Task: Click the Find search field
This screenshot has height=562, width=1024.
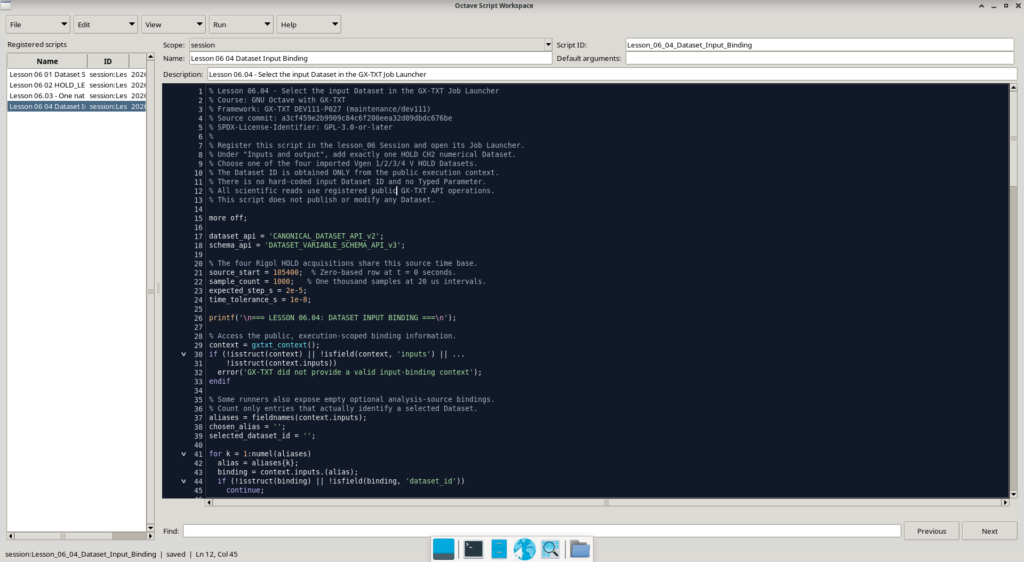Action: coord(541,531)
